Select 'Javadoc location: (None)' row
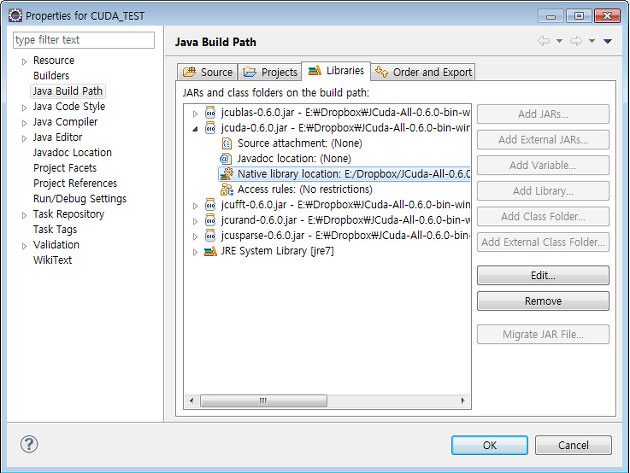This screenshot has width=630, height=473. 294,159
